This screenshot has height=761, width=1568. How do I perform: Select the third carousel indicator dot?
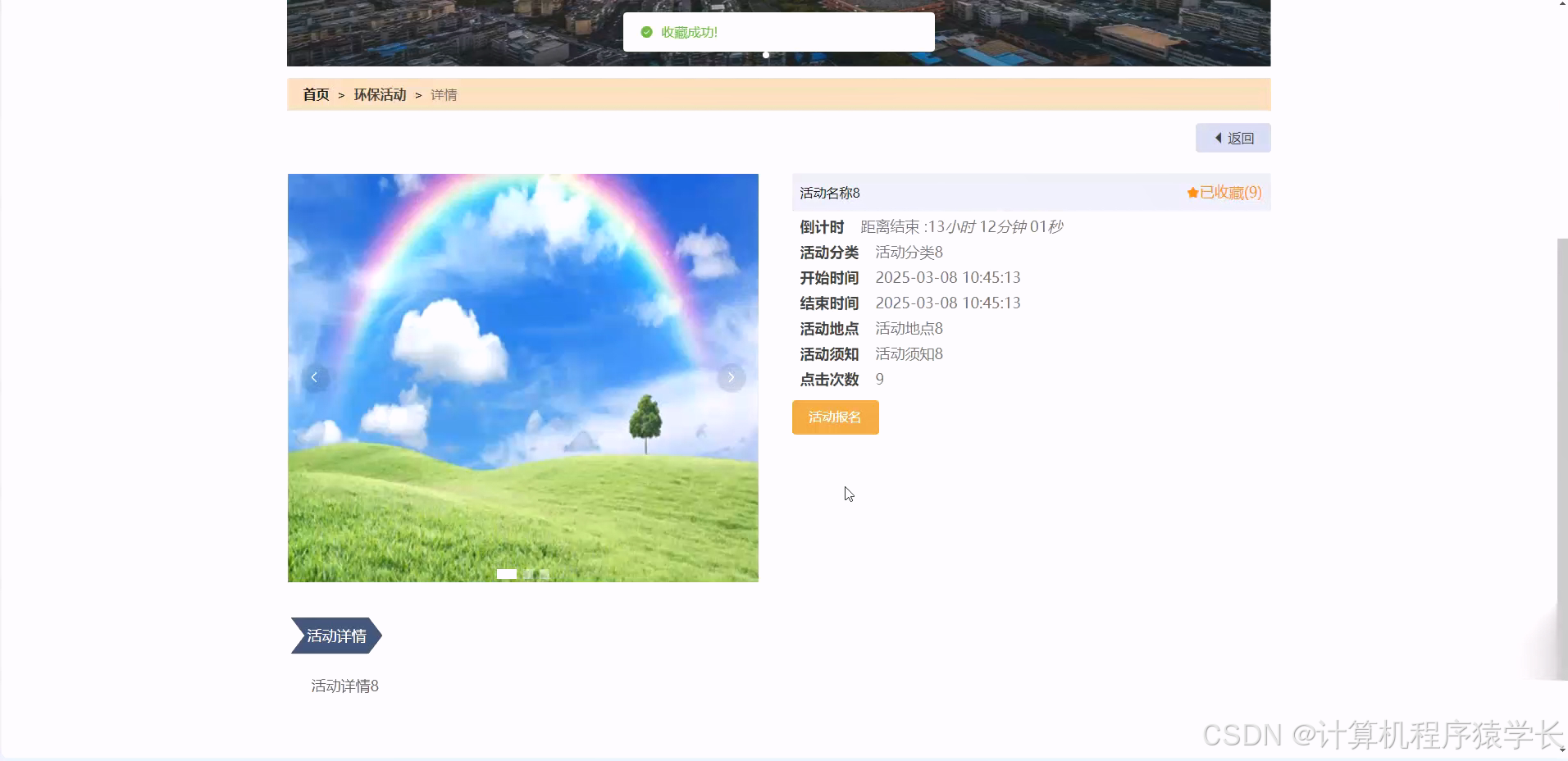click(544, 574)
